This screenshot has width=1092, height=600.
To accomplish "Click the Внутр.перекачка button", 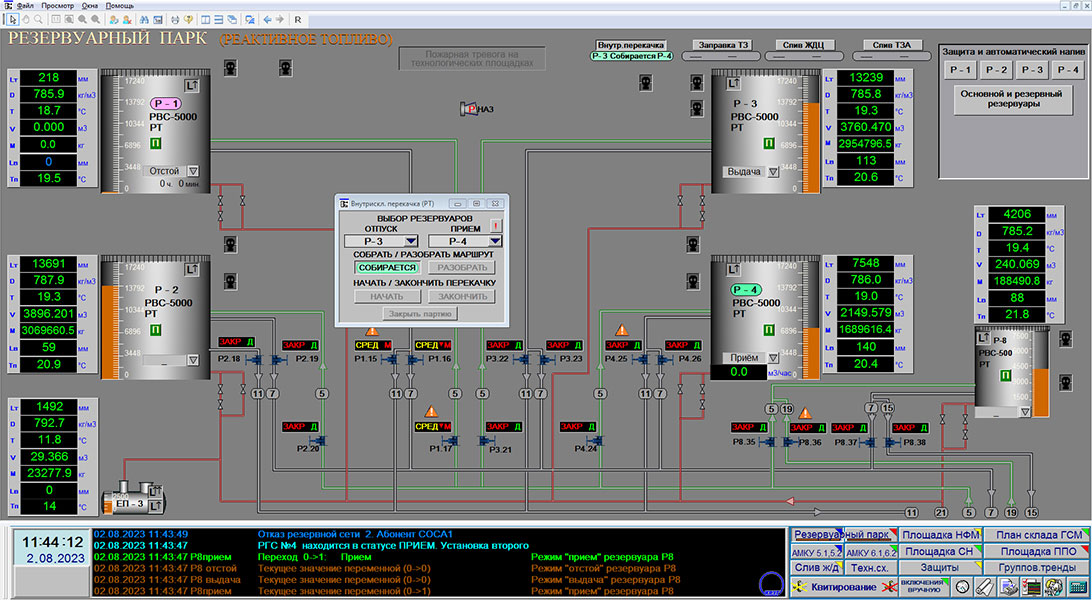I will pyautogui.click(x=632, y=45).
